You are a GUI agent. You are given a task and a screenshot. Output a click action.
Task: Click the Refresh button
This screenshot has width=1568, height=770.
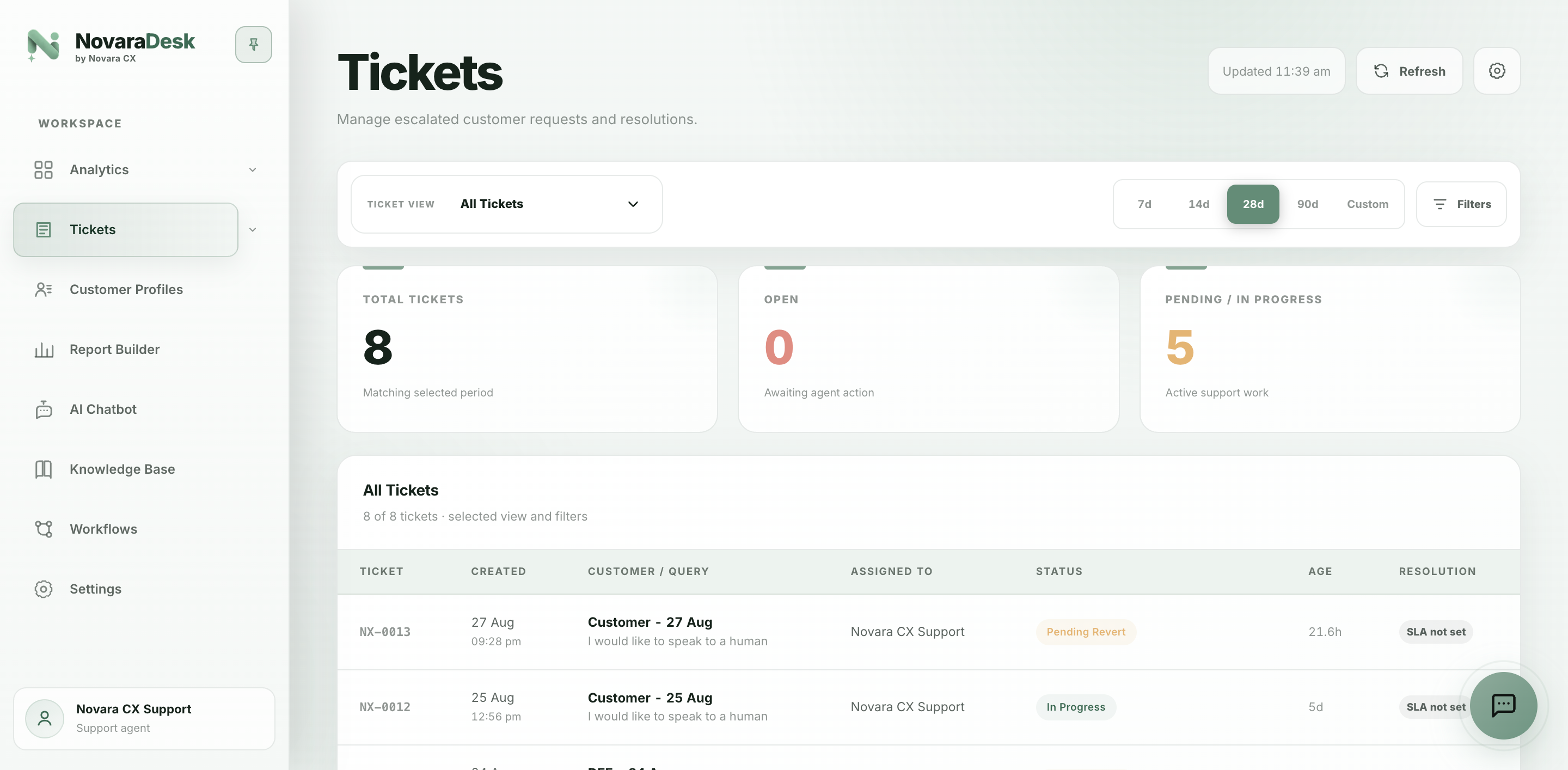(x=1409, y=71)
